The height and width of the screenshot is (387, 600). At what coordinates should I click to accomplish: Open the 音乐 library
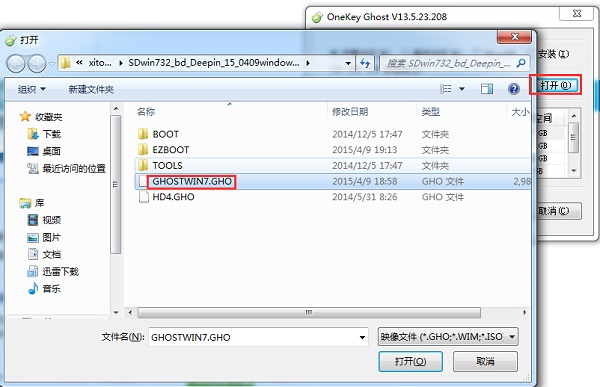tap(52, 289)
